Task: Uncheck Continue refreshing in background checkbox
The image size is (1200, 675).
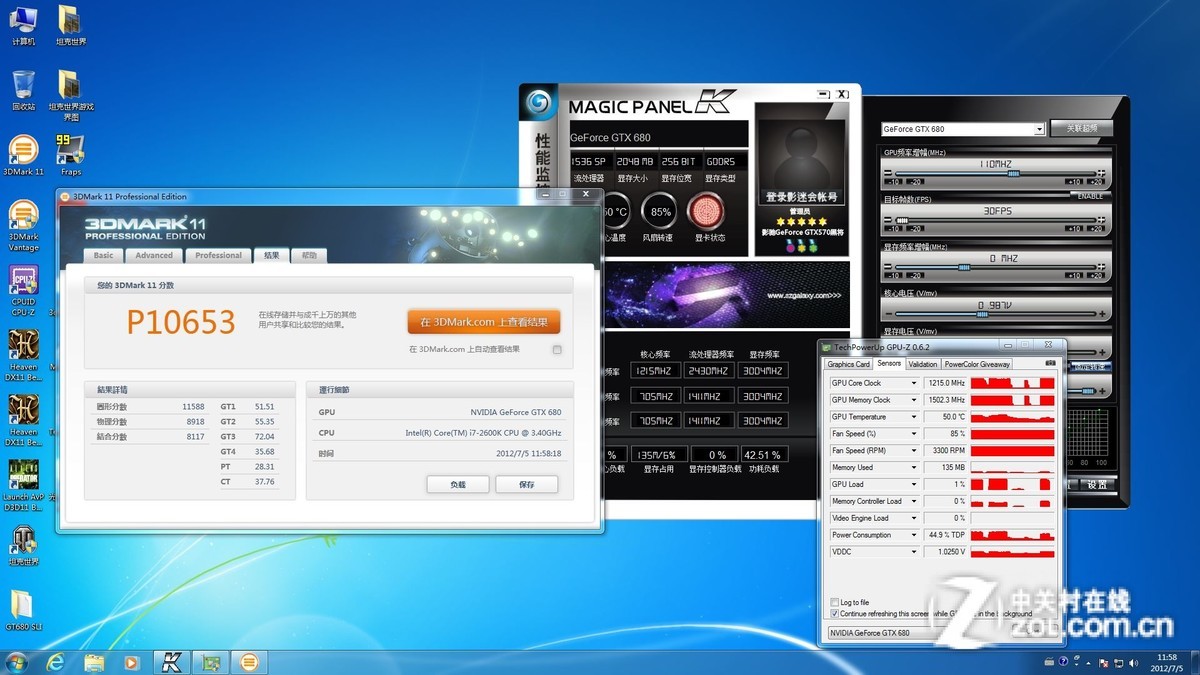Action: click(x=835, y=614)
